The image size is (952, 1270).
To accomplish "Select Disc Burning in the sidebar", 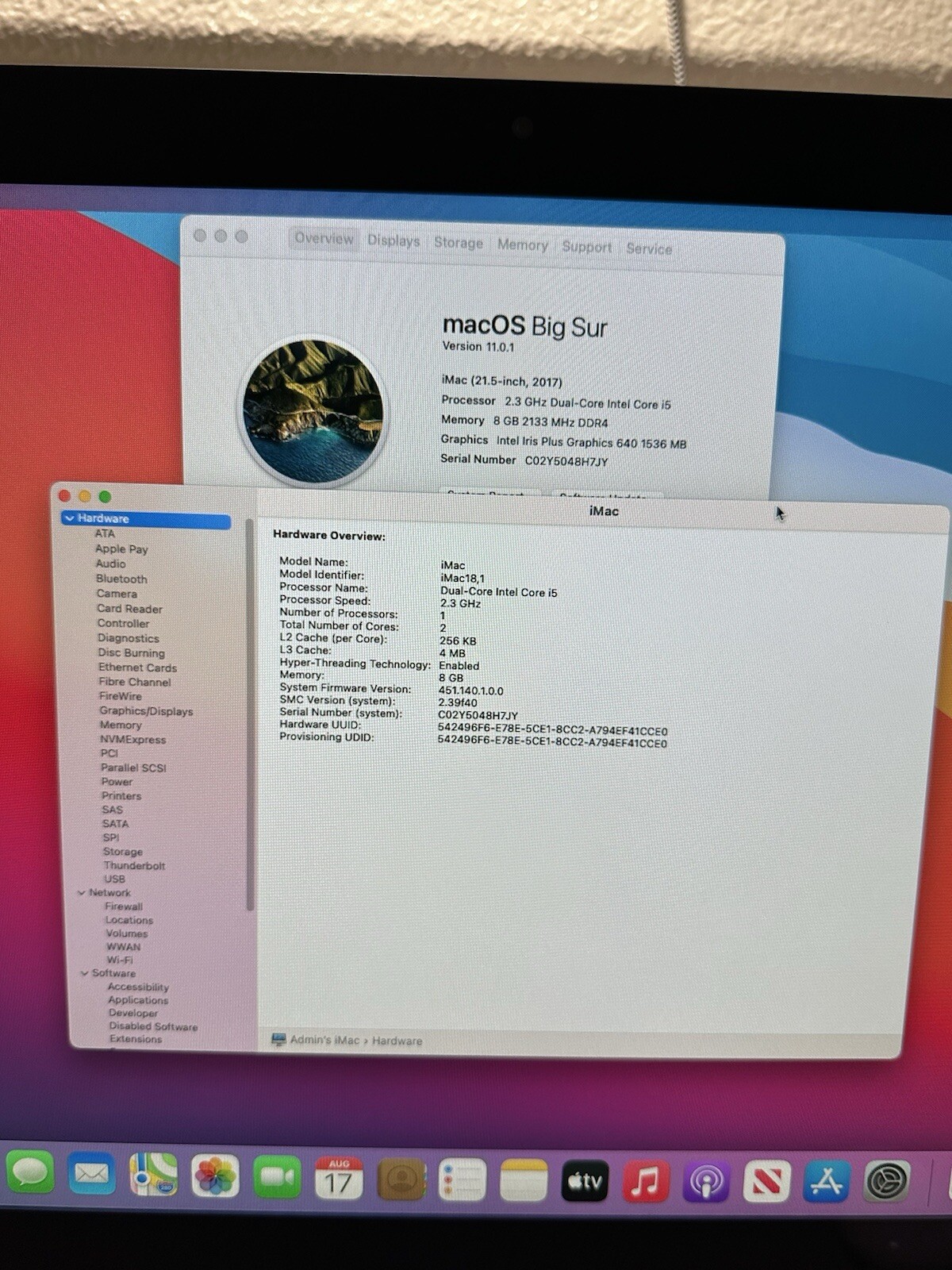I will [132, 652].
